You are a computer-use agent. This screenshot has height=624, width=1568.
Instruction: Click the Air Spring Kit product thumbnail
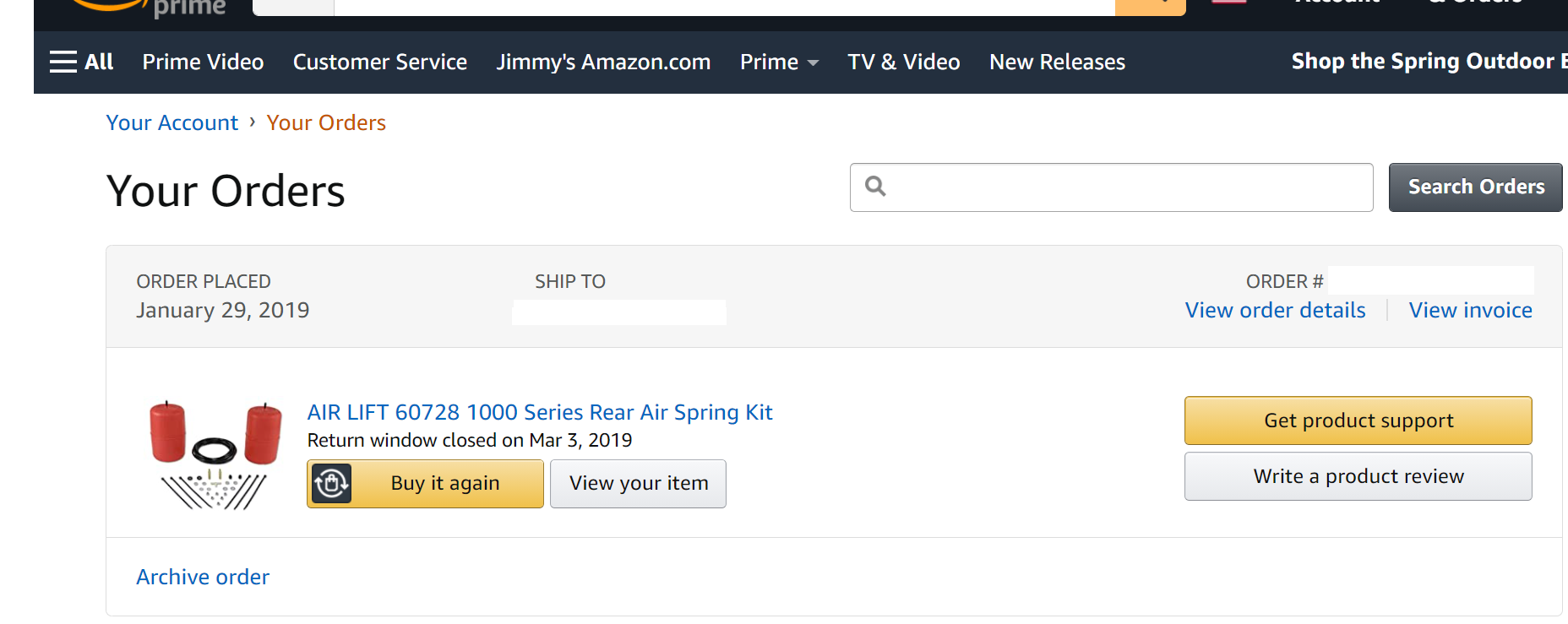tap(215, 455)
